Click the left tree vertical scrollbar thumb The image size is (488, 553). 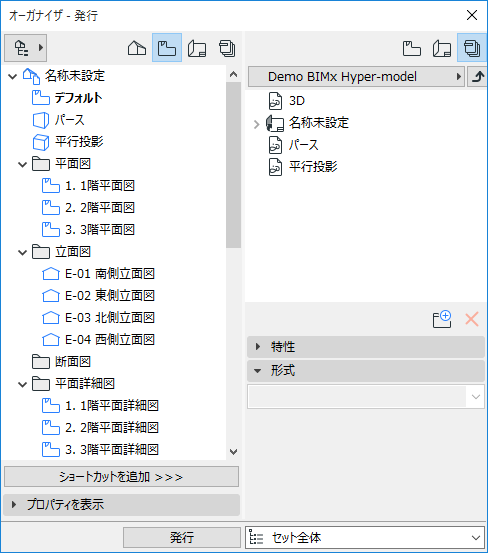pos(233,165)
